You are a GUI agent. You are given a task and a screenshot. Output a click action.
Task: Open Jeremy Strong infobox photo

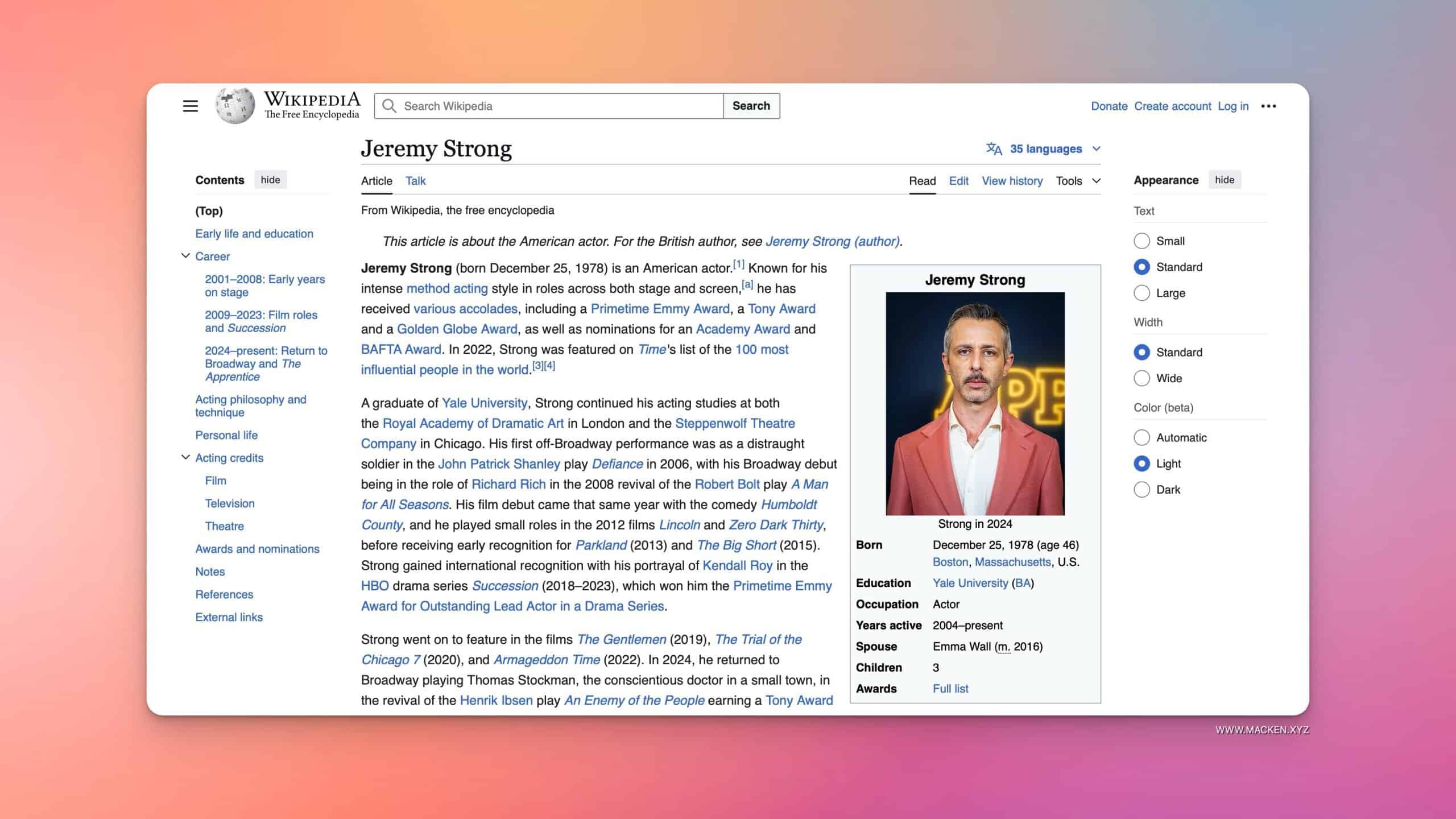(975, 404)
